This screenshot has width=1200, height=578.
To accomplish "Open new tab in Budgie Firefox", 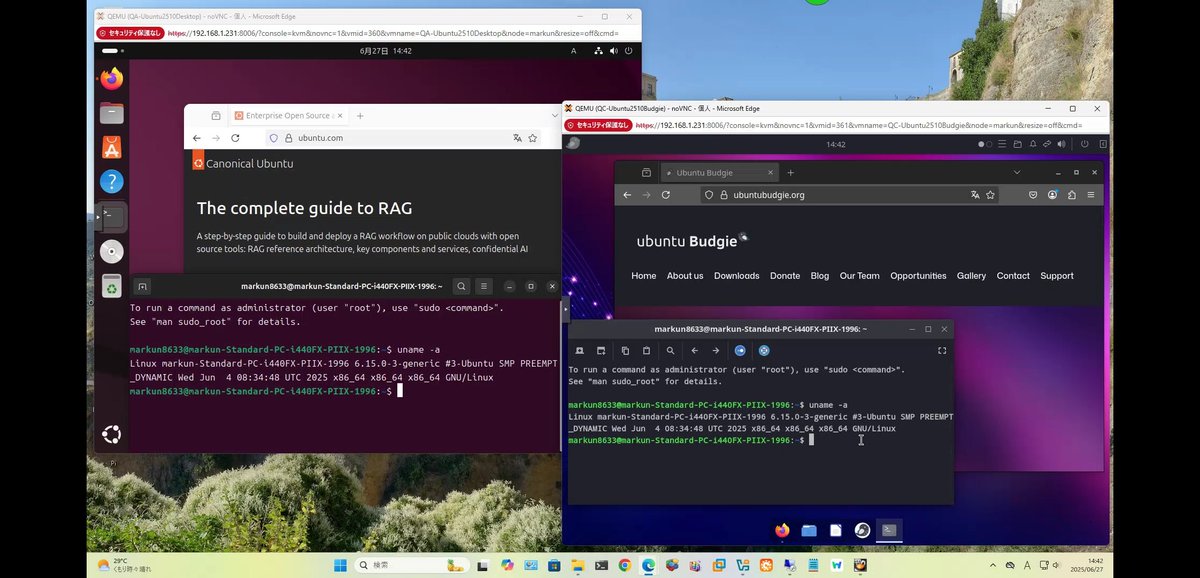I will click(790, 173).
